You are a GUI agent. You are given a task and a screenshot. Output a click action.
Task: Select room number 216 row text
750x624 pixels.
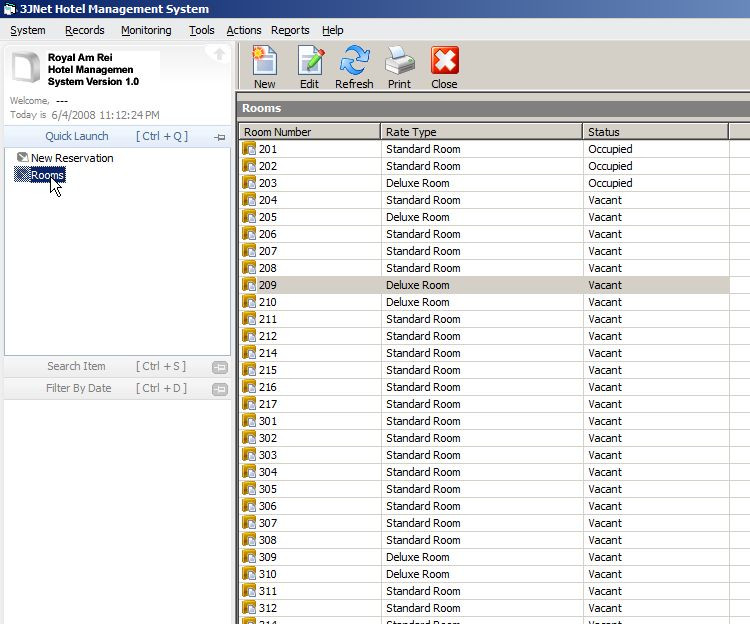[x=268, y=387]
